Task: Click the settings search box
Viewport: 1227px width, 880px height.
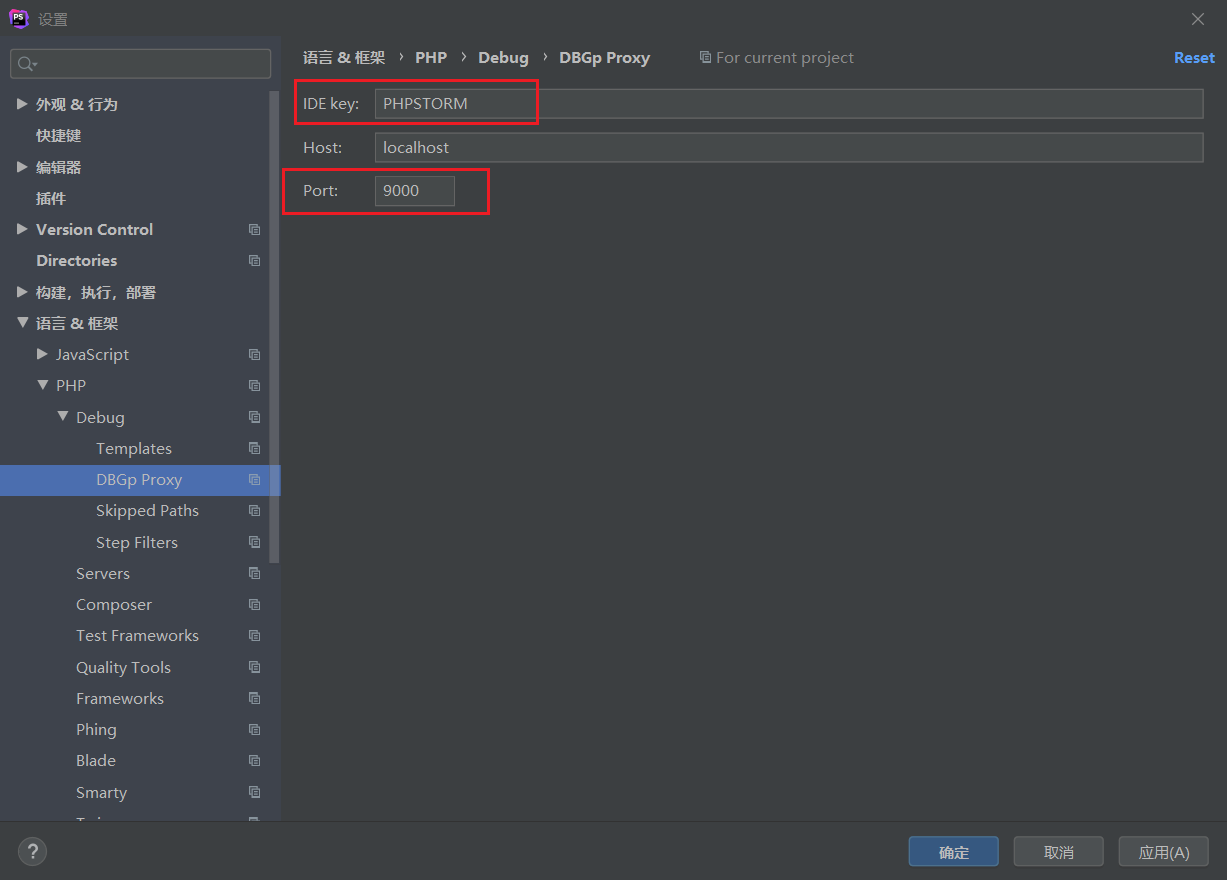Action: coord(140,64)
